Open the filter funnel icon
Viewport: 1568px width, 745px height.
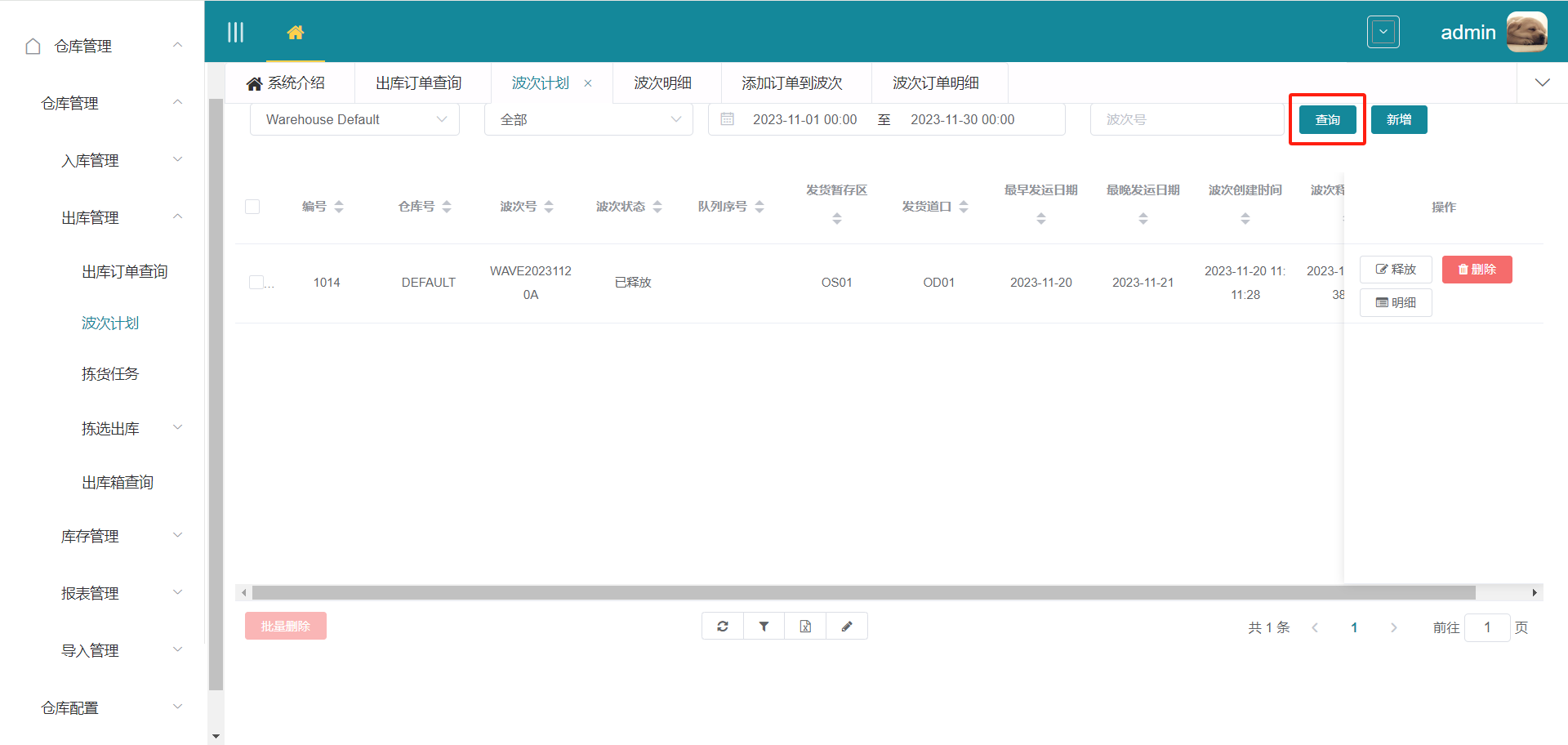764,627
